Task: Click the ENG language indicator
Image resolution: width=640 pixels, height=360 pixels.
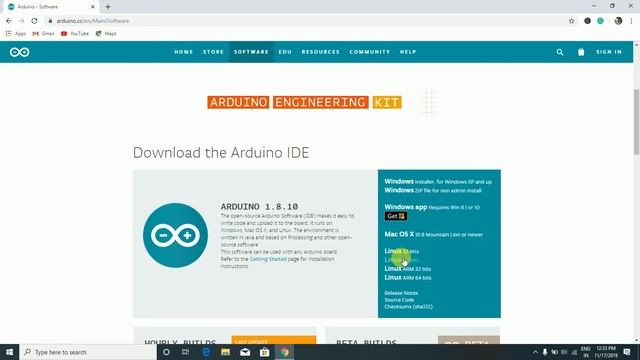Action: pos(586,352)
